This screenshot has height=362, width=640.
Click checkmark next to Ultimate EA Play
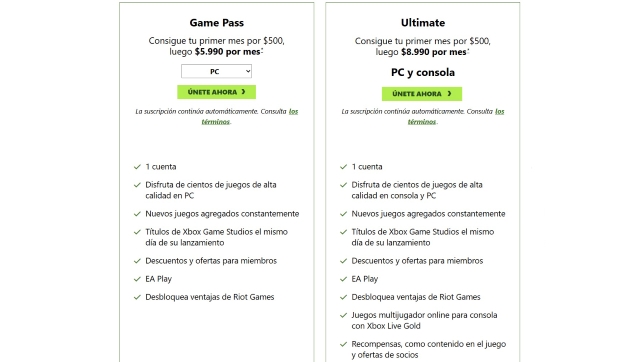(343, 279)
